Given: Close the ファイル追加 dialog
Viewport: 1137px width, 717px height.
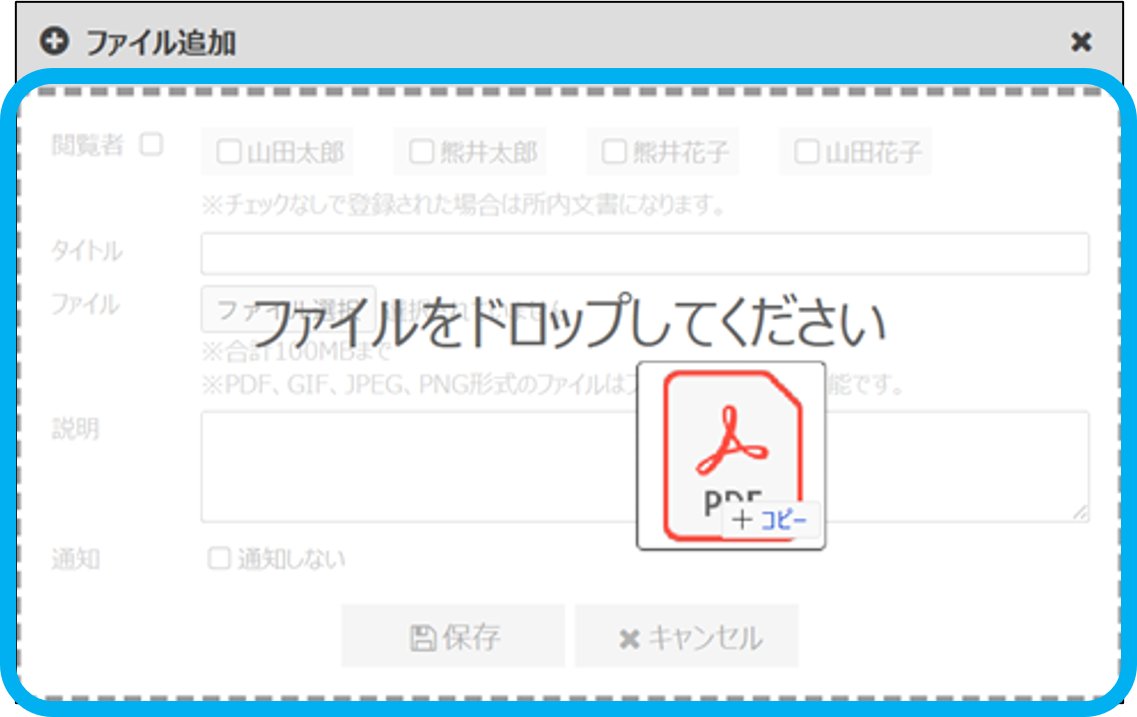Looking at the screenshot, I should [x=1081, y=42].
